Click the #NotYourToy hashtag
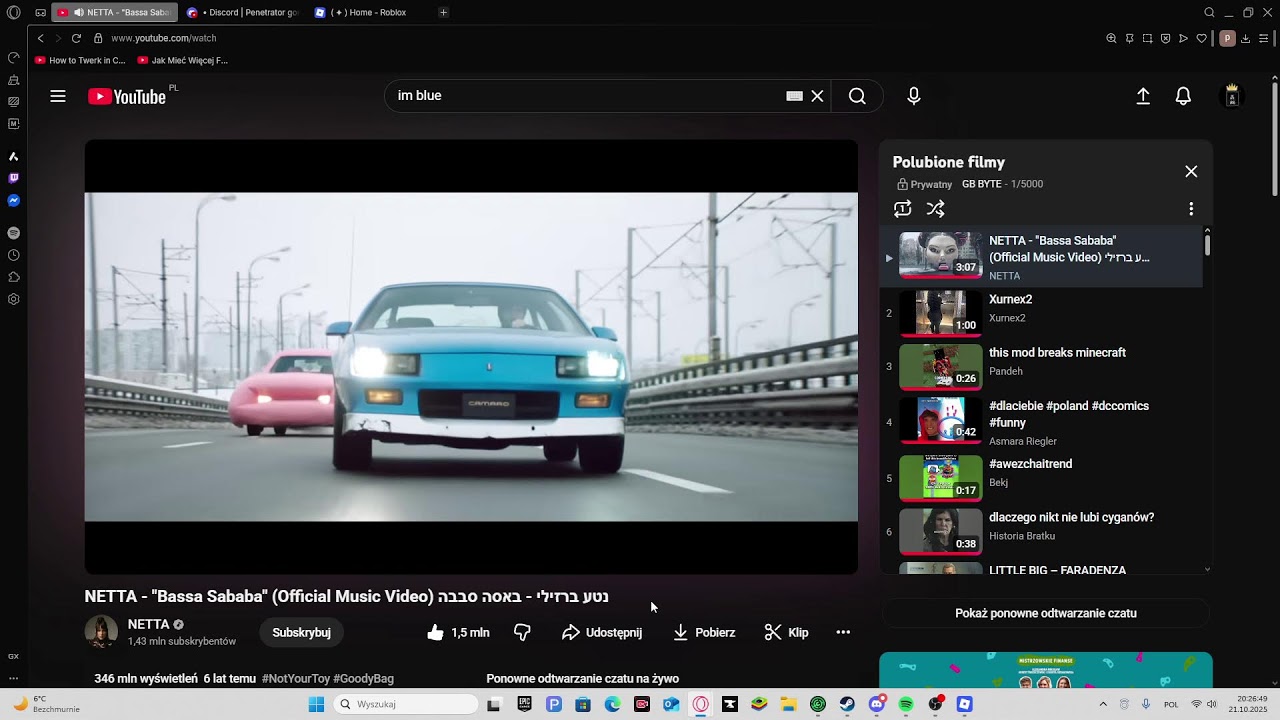 click(296, 679)
